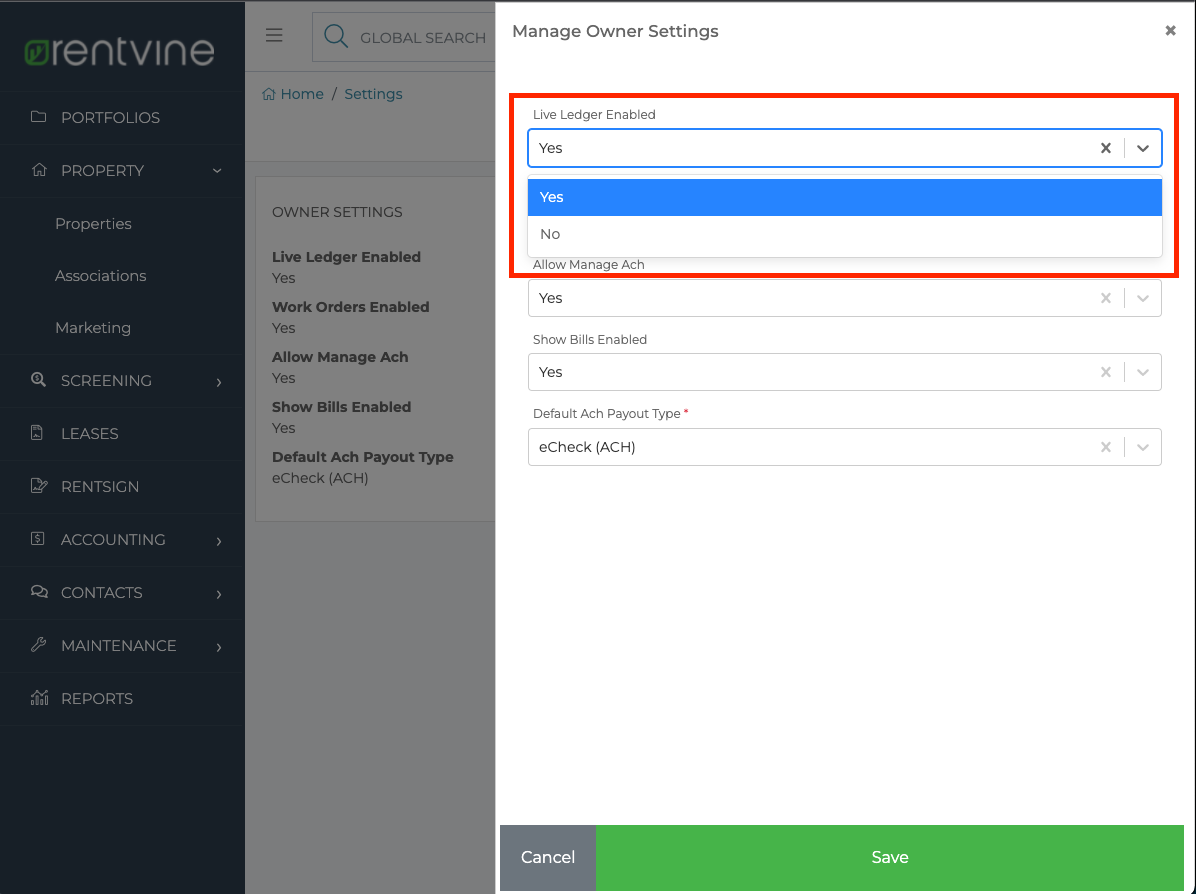The height and width of the screenshot is (894, 1196).
Task: Clear the Show Bills Enabled selection
Action: [1105, 372]
